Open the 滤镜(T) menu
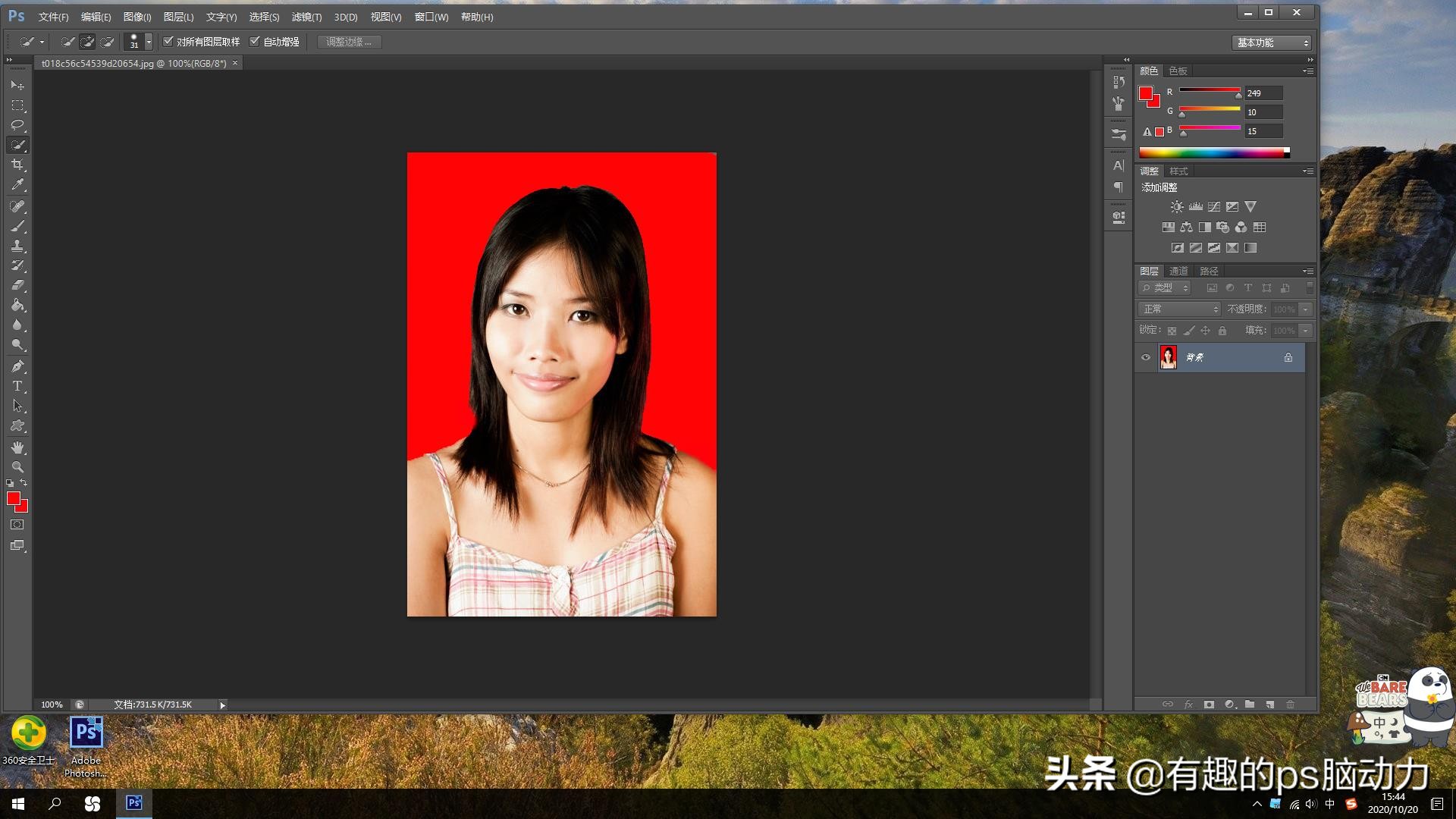The height and width of the screenshot is (819, 1456). point(306,17)
